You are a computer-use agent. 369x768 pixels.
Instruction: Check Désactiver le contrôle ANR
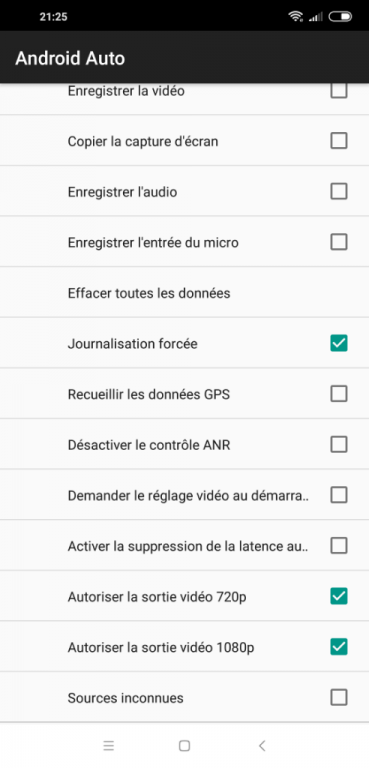[x=339, y=445]
